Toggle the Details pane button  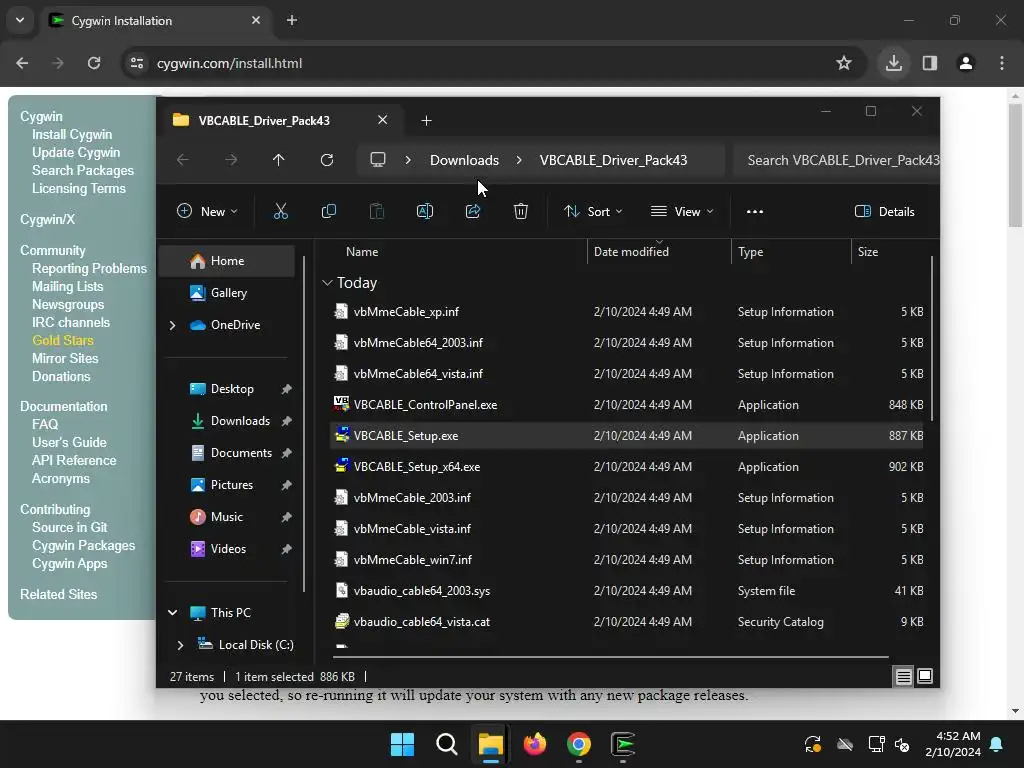click(x=885, y=212)
